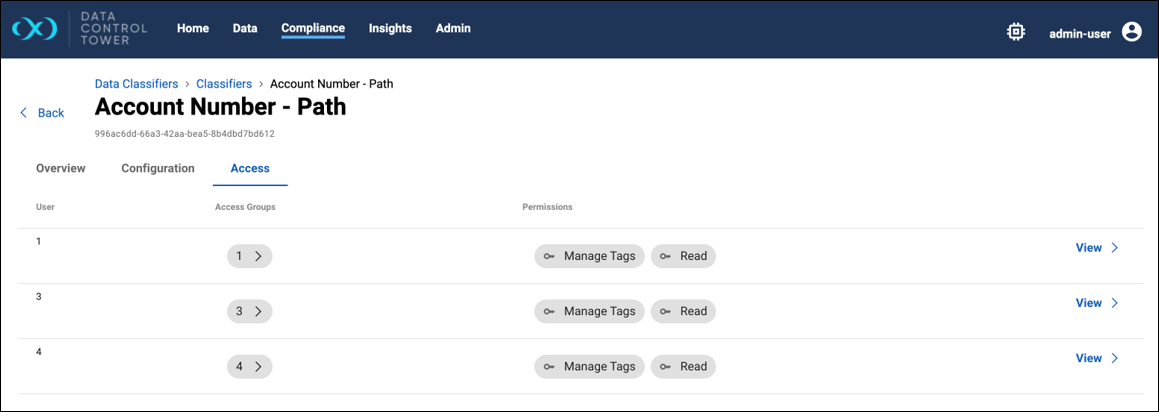The image size is (1159, 412).
Task: Go to Data Classifiers breadcrumb
Action: point(136,84)
